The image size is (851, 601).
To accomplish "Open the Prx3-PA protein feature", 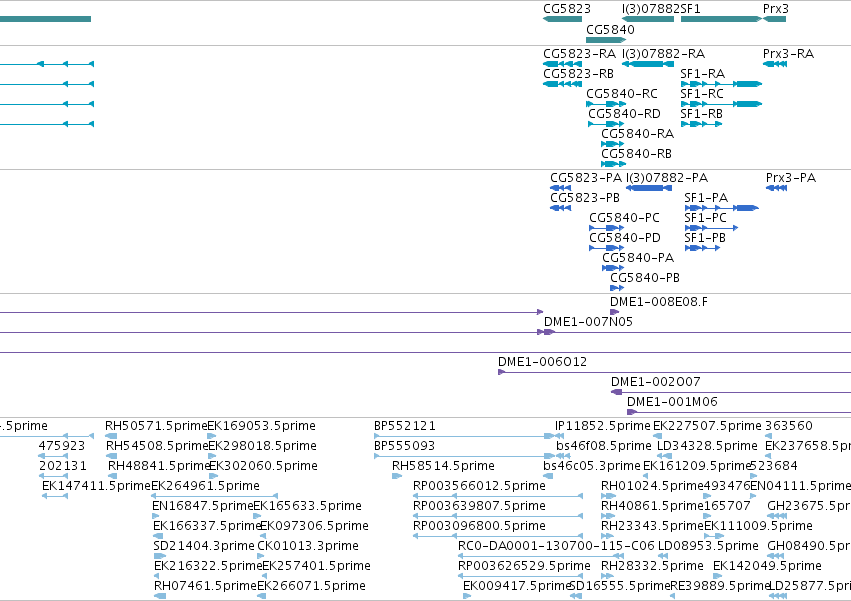I will pos(776,188).
